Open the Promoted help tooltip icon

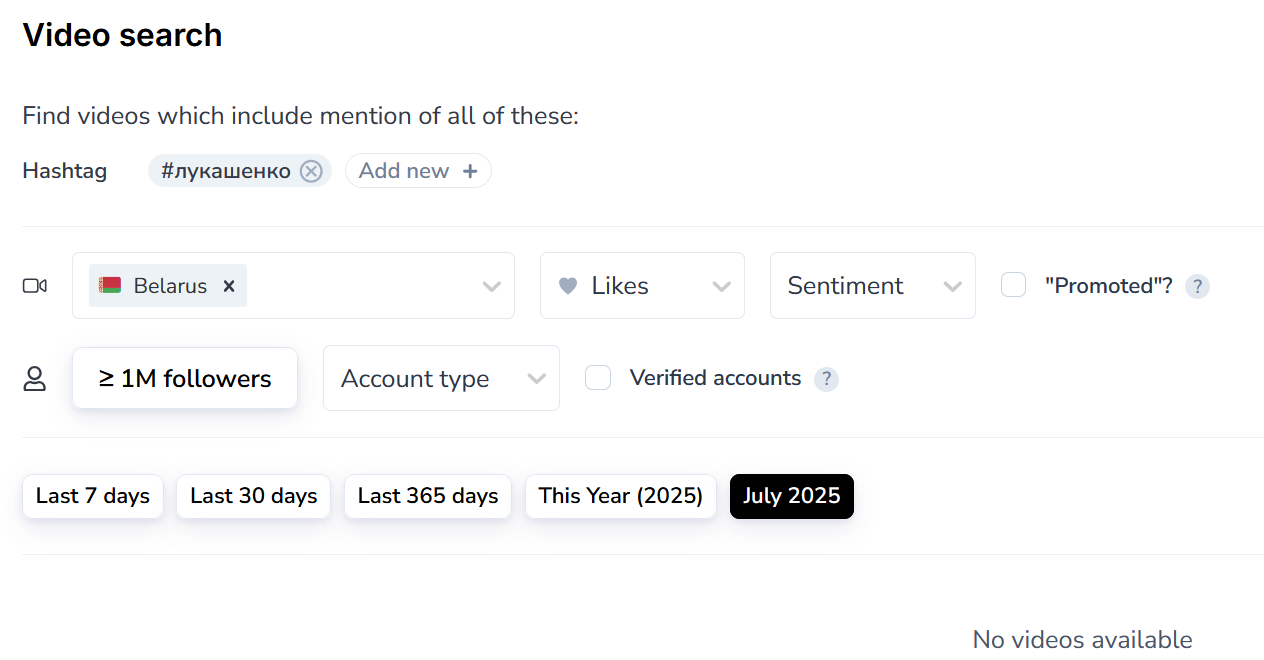[x=1197, y=287]
